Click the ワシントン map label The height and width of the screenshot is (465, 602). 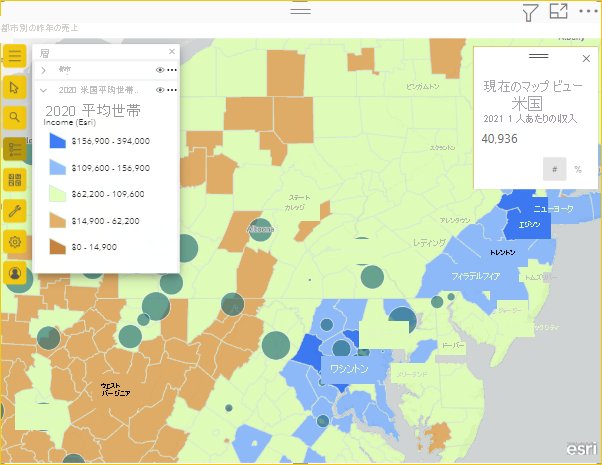click(x=349, y=369)
